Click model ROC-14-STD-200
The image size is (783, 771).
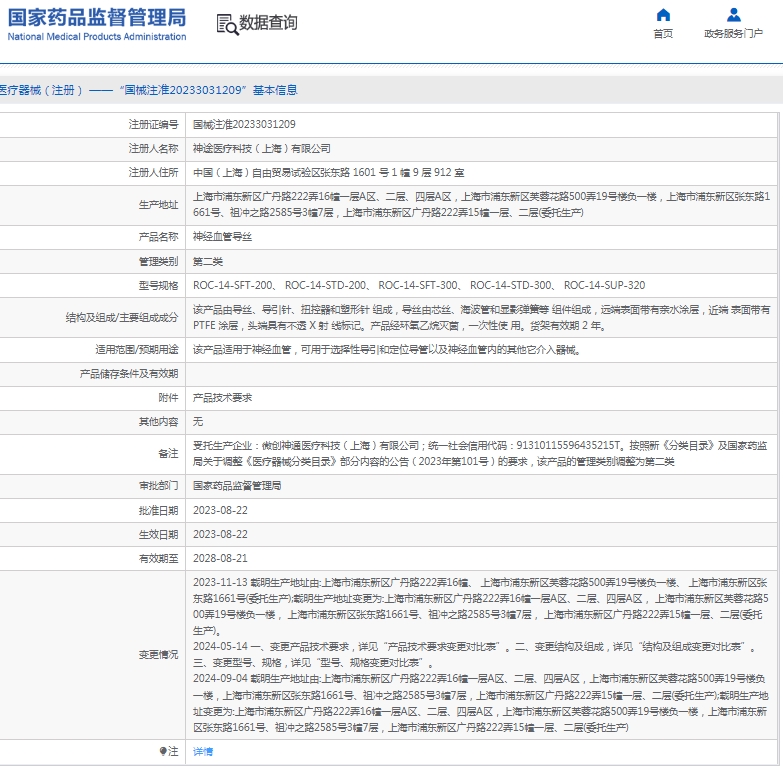[x=326, y=285]
